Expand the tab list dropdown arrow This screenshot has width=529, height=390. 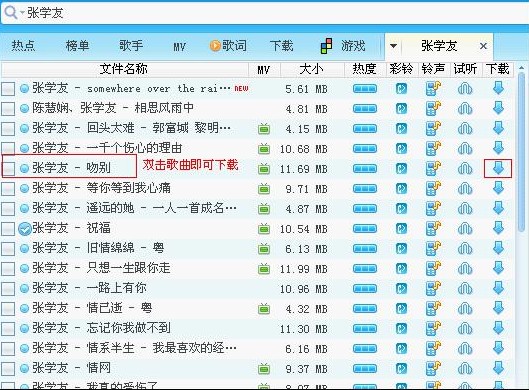click(x=393, y=46)
